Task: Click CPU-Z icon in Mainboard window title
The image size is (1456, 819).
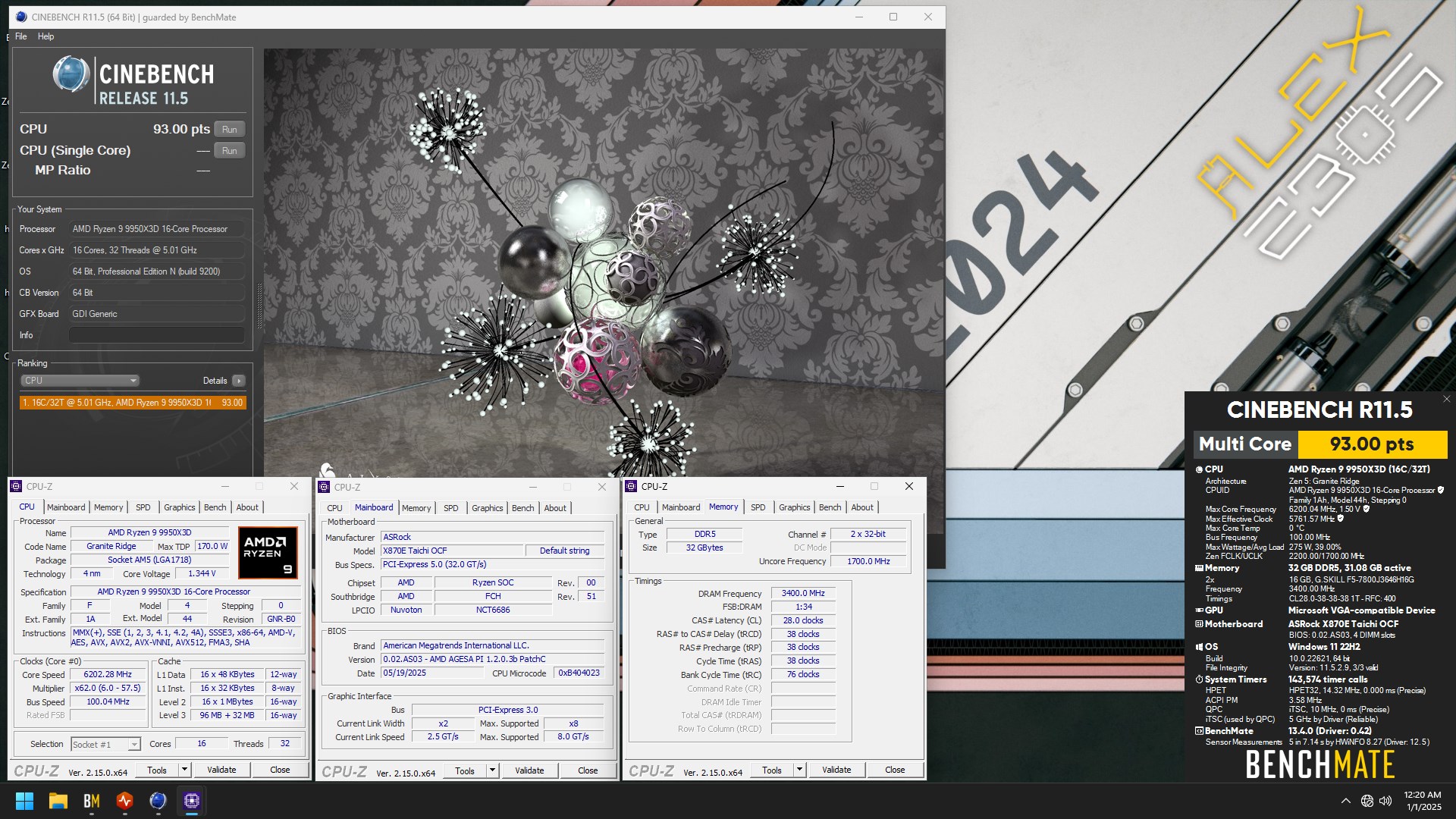Action: coord(324,487)
